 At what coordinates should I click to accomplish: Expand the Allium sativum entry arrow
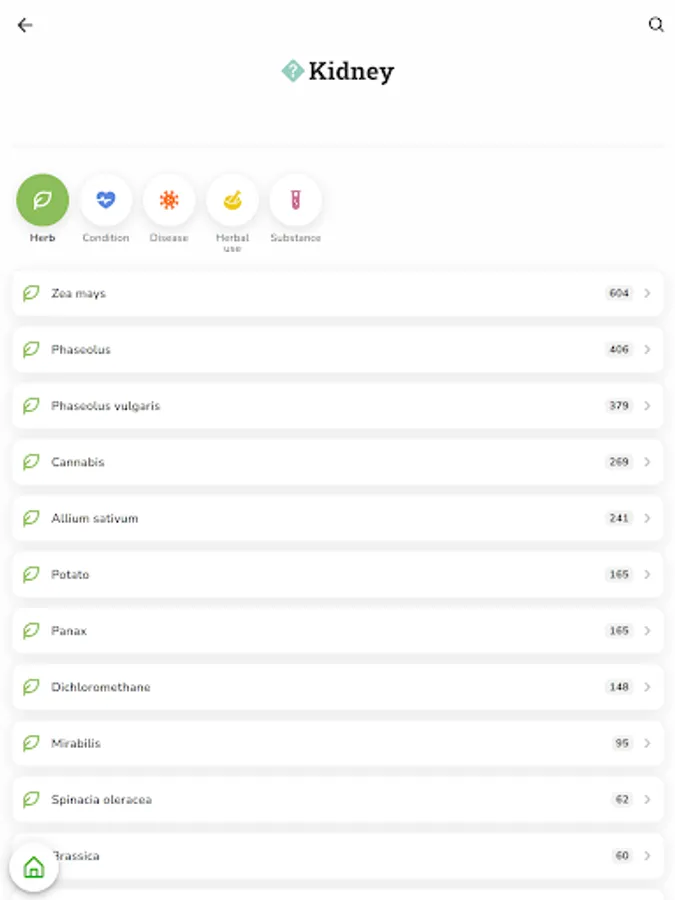(x=647, y=518)
